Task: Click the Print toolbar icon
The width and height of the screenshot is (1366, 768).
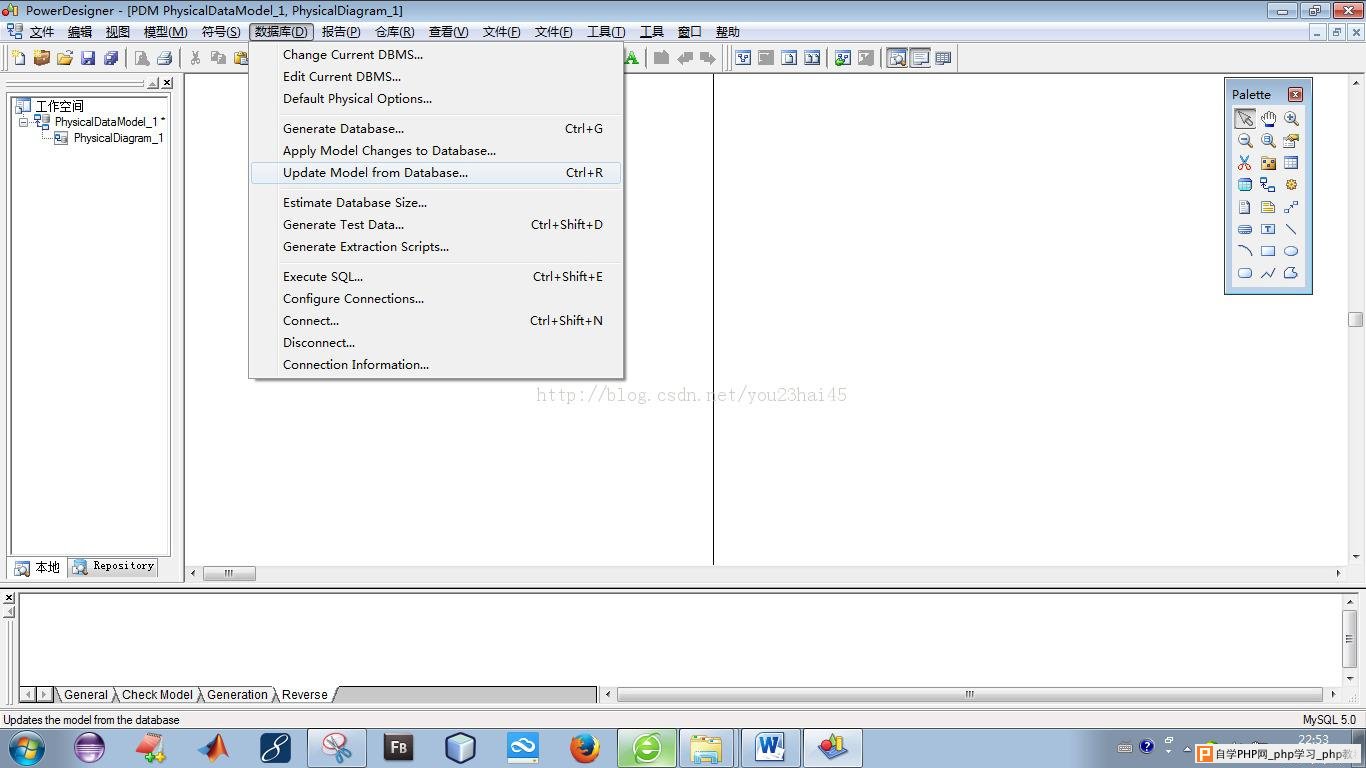Action: tap(165, 58)
